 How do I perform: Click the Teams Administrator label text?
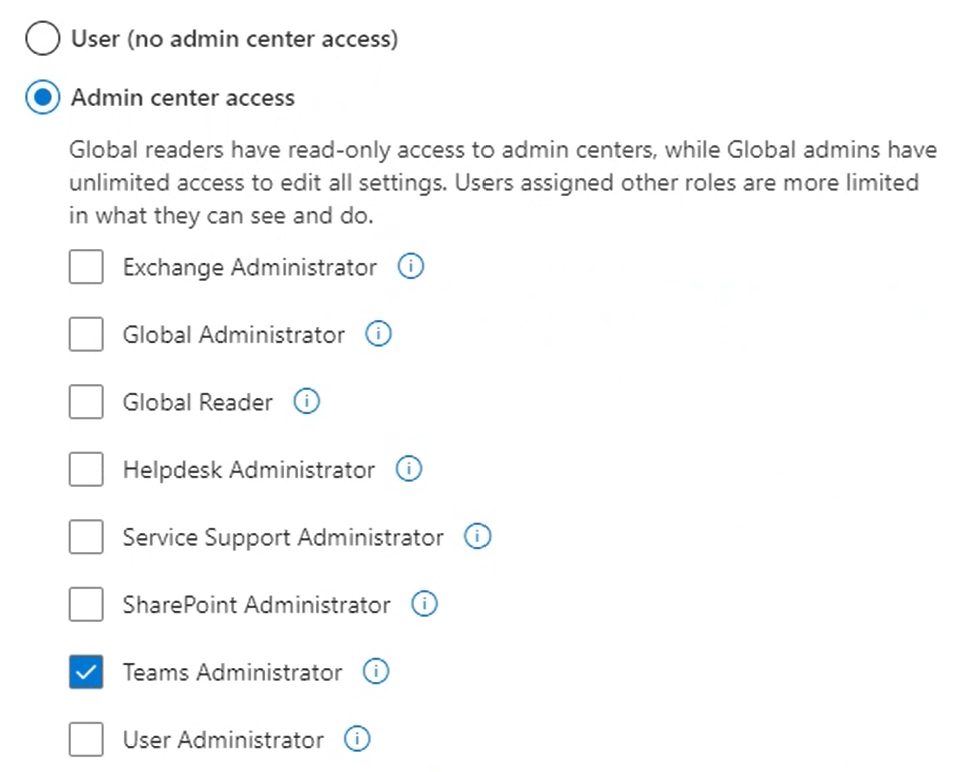(x=232, y=672)
